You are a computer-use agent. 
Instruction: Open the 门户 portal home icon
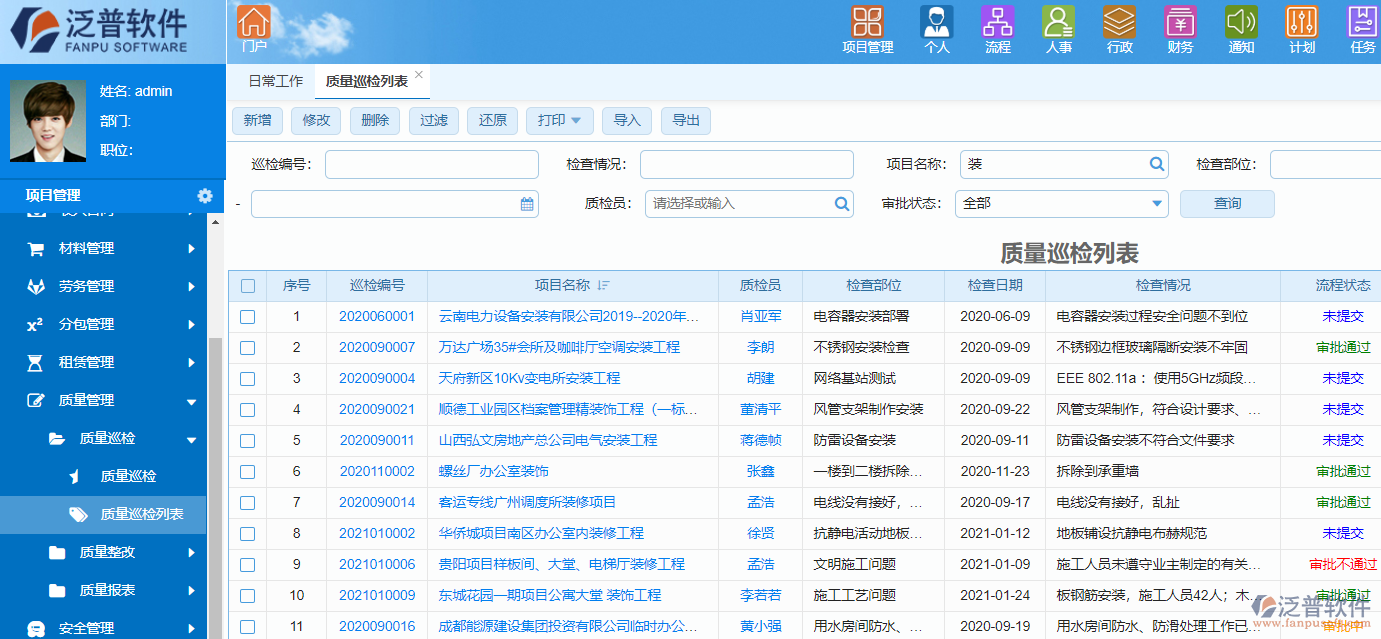pyautogui.click(x=254, y=22)
